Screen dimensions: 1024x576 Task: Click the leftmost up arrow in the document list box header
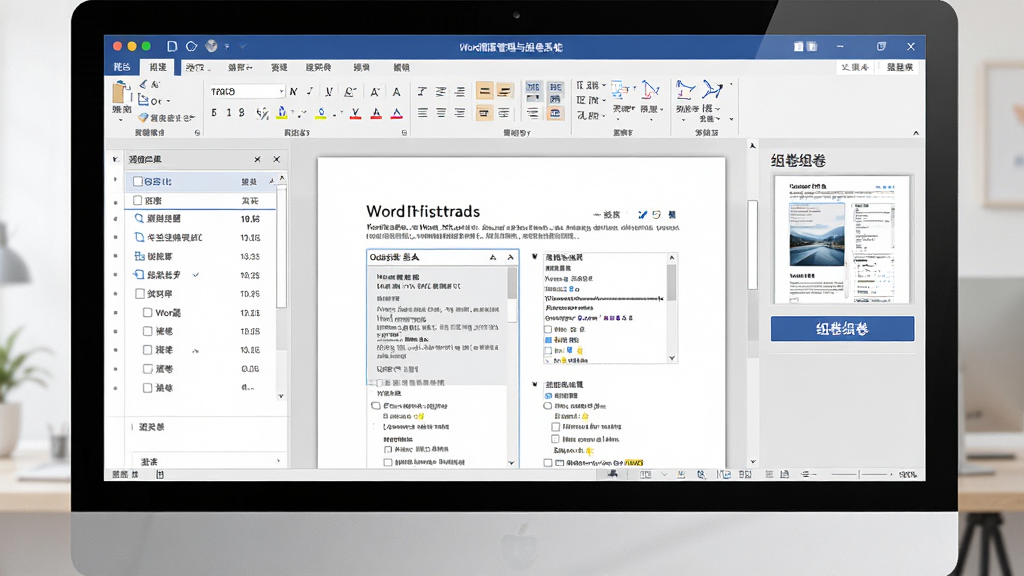click(x=493, y=257)
